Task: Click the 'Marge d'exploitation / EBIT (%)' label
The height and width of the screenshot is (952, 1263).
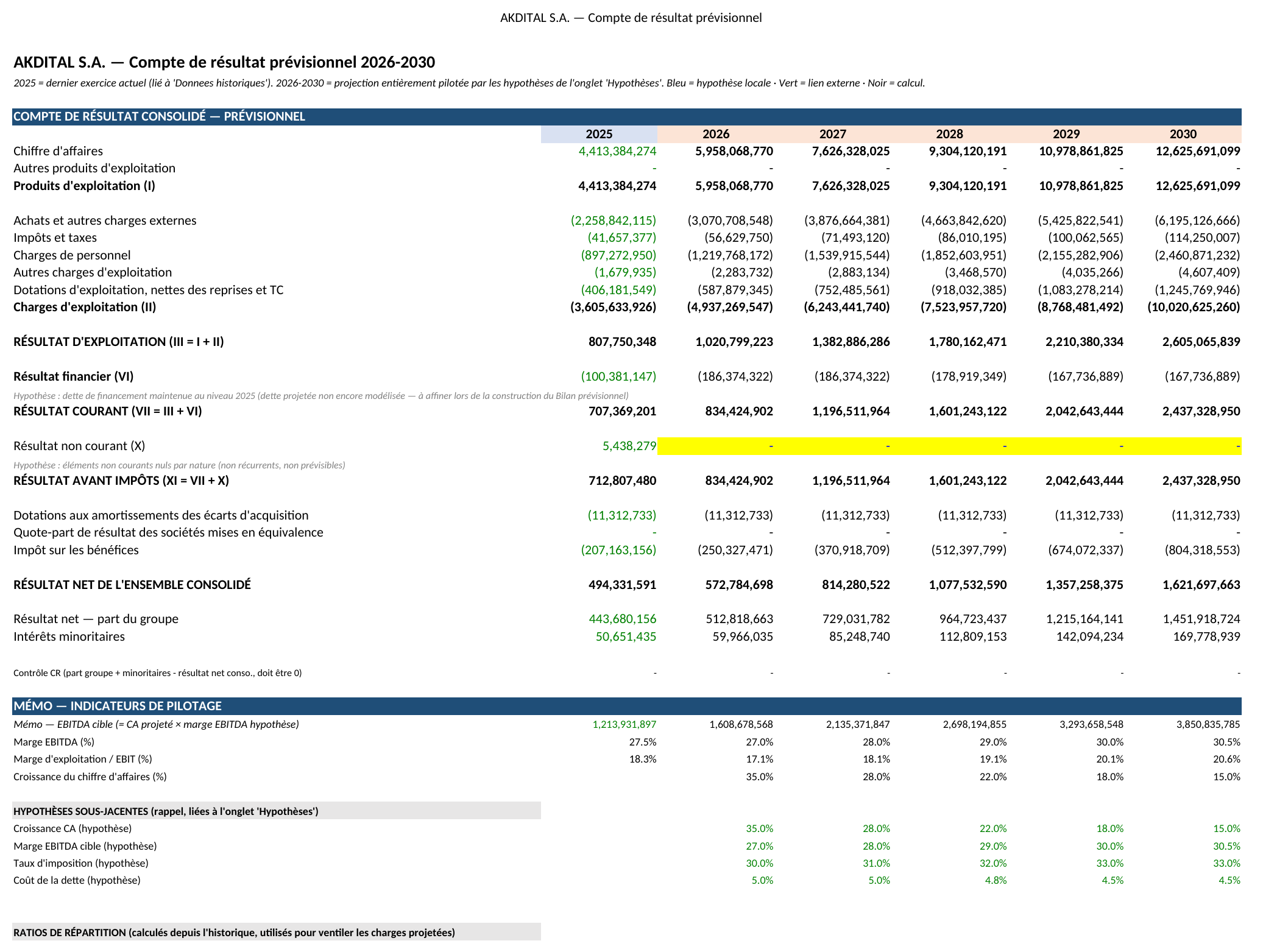Action: [83, 759]
